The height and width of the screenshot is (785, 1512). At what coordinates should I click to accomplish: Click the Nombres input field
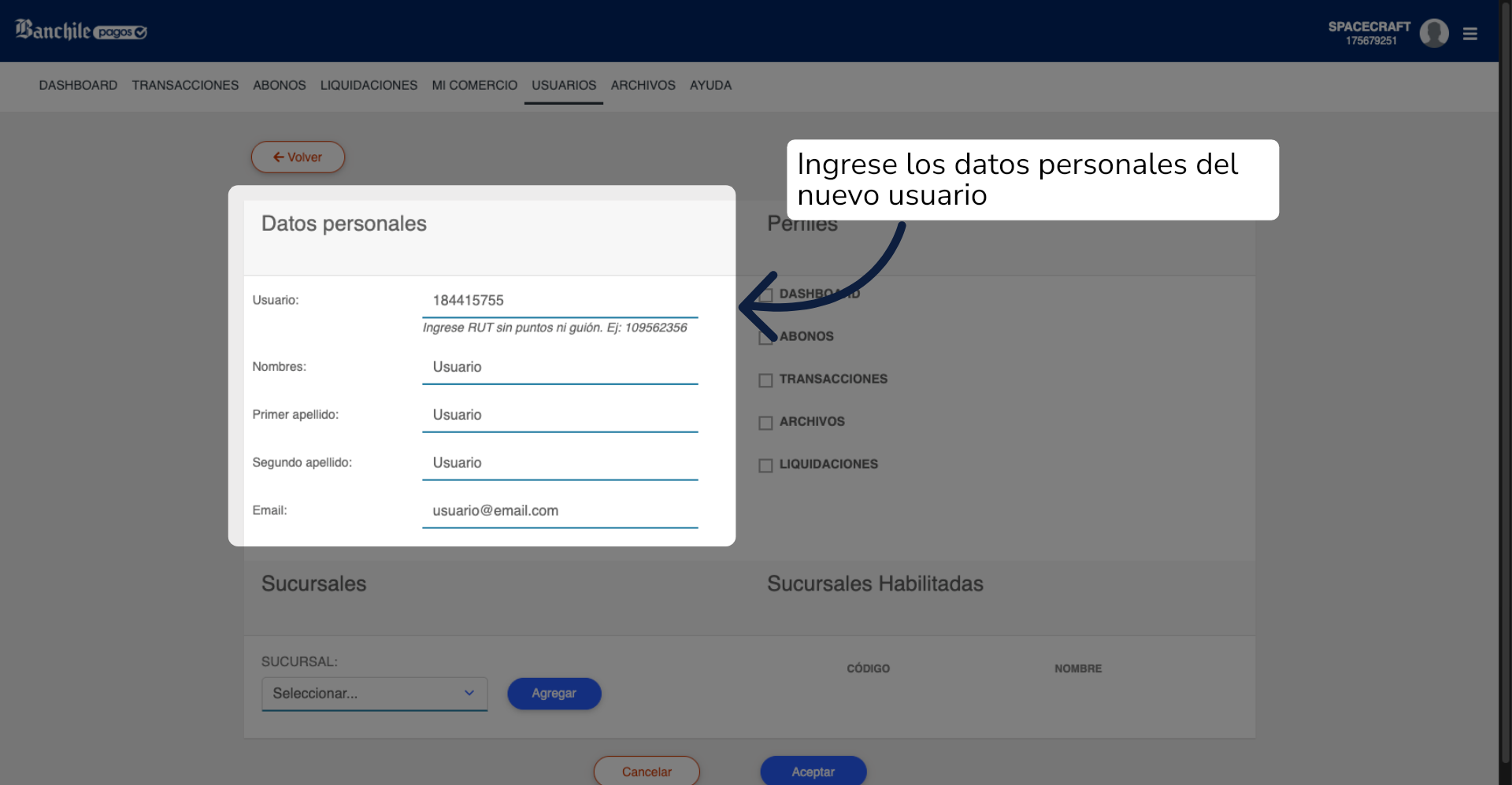pos(560,367)
